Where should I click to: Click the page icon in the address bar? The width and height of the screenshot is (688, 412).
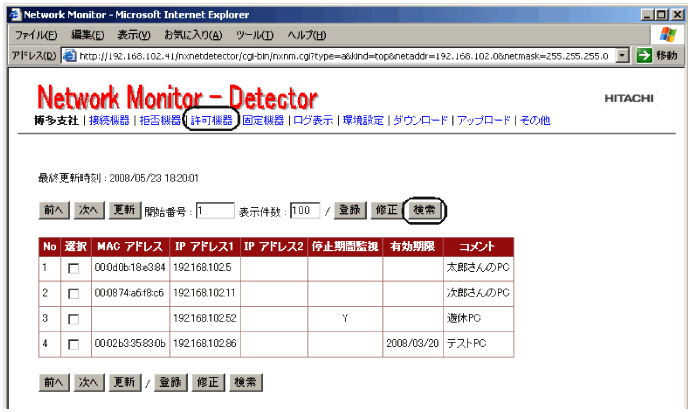tap(69, 56)
